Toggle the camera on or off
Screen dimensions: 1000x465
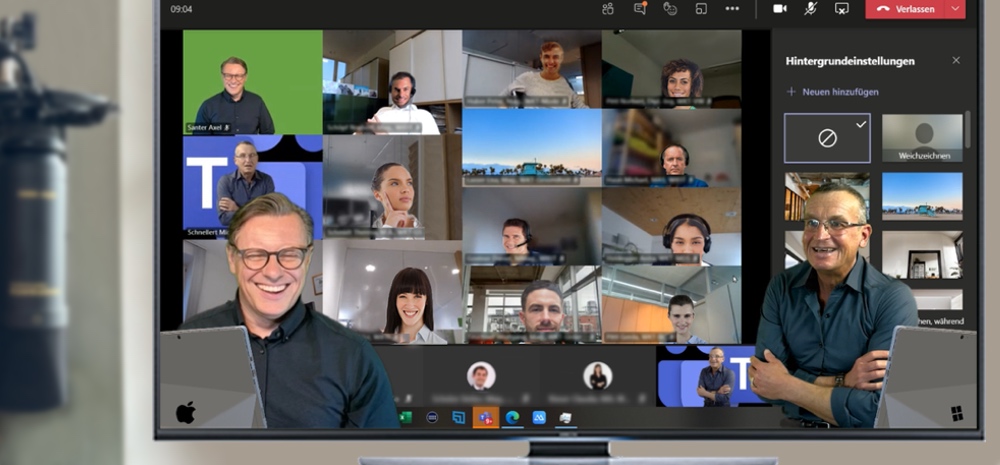[780, 9]
